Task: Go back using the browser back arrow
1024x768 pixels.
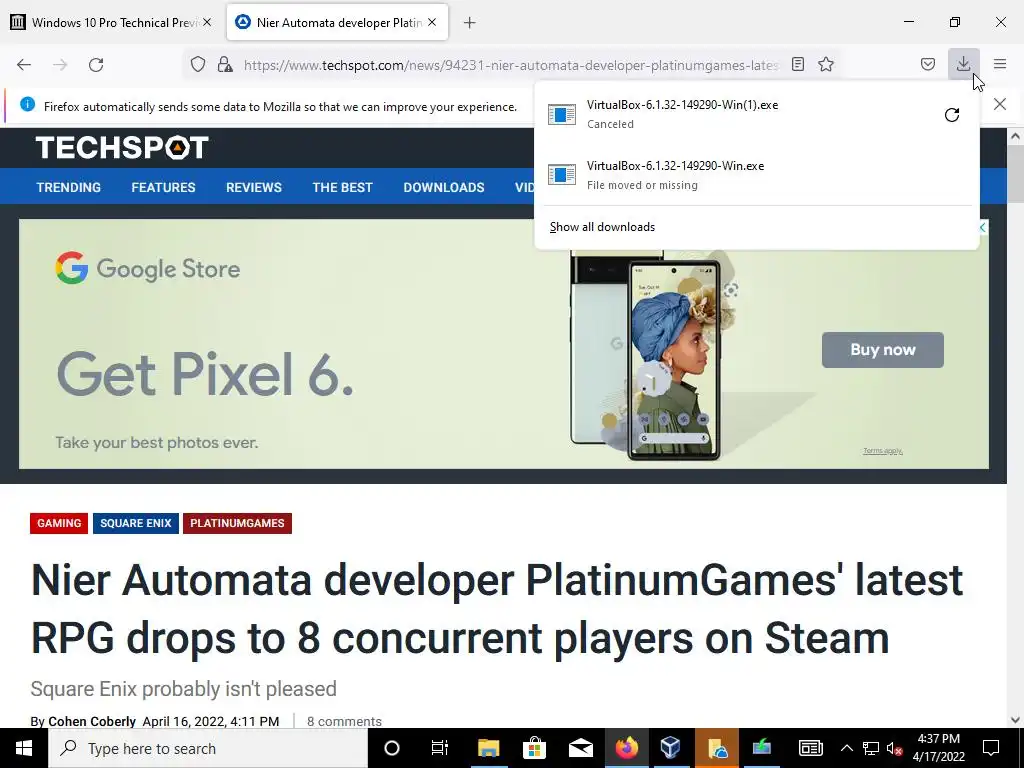Action: (x=24, y=65)
